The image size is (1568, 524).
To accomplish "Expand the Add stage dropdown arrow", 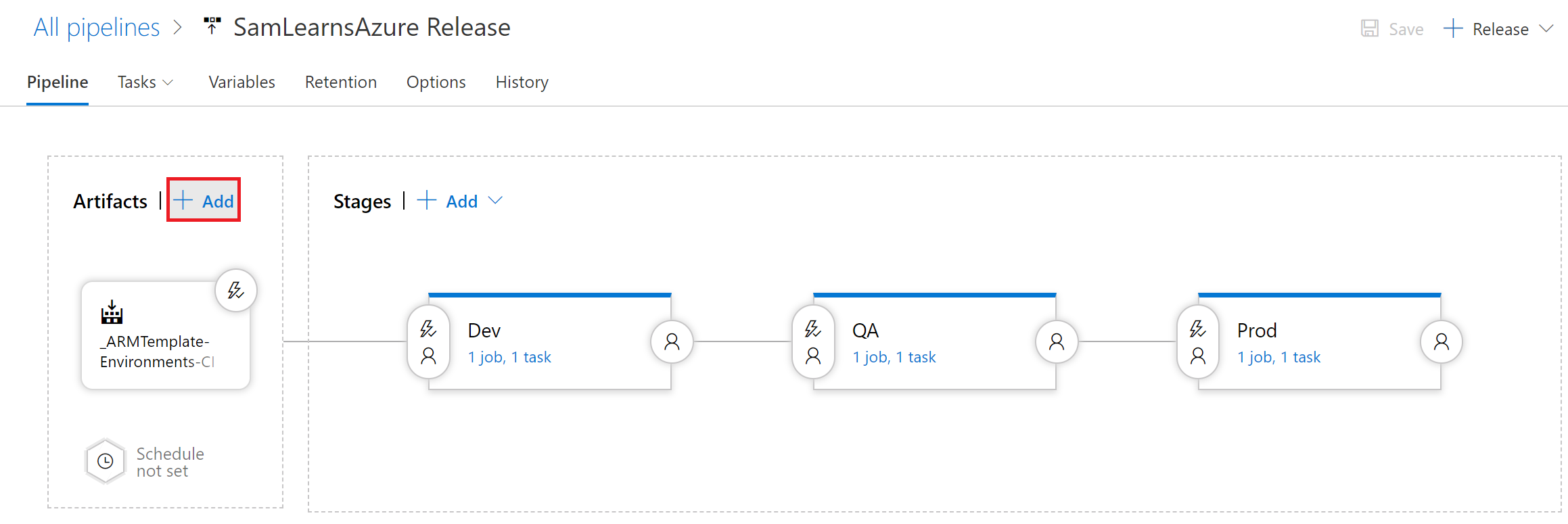I will pyautogui.click(x=496, y=201).
